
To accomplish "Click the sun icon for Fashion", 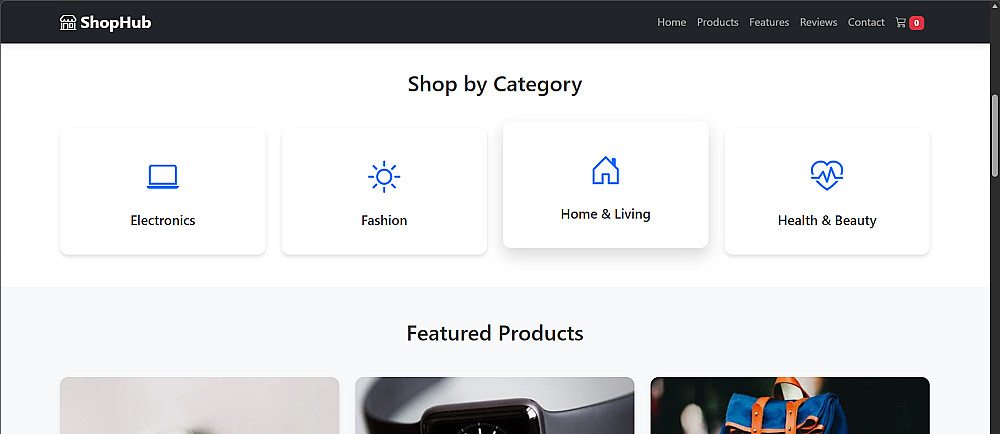I will (384, 177).
